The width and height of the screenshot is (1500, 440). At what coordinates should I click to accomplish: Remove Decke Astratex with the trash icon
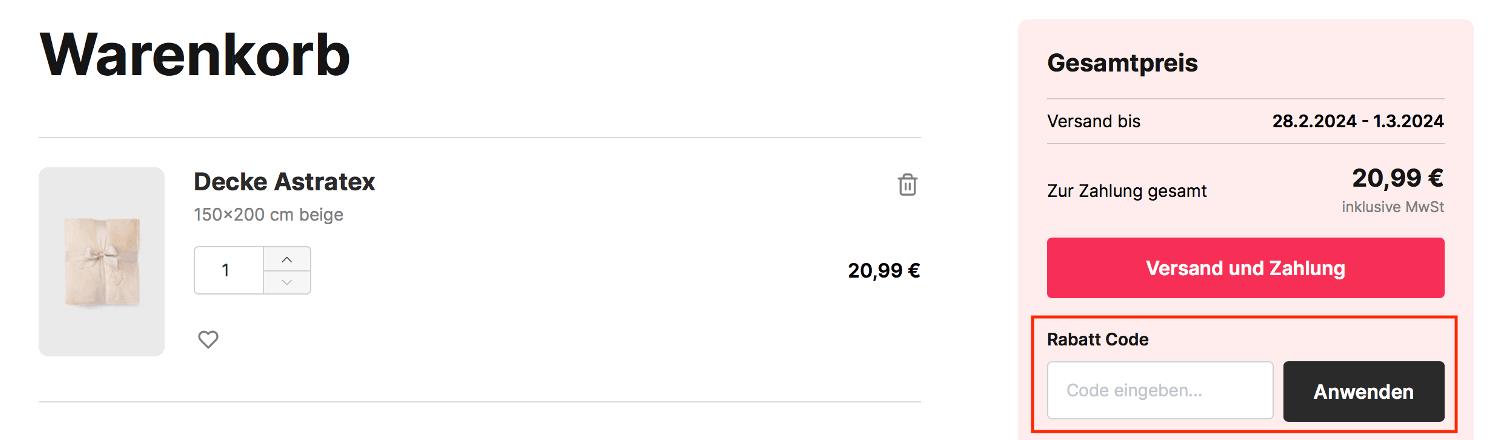click(907, 185)
